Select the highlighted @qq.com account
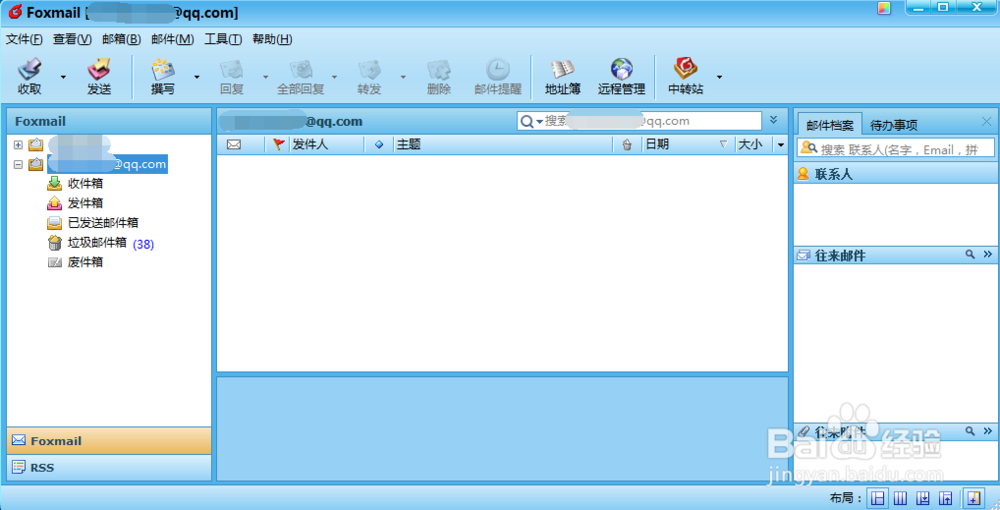This screenshot has height=510, width=1000. pos(107,164)
